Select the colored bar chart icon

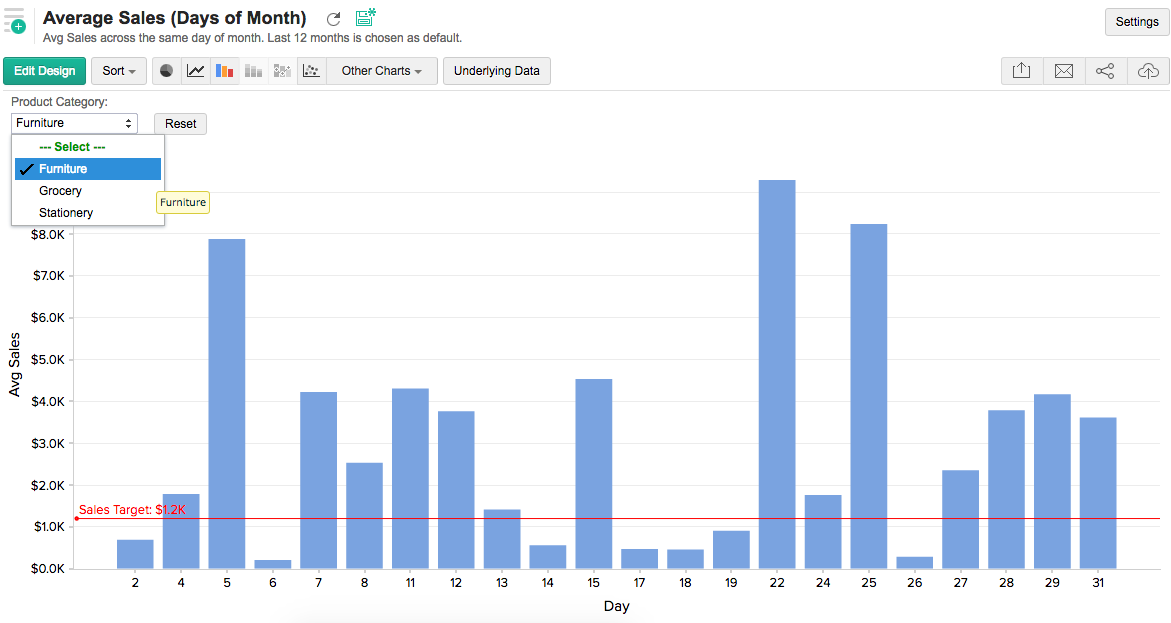225,71
